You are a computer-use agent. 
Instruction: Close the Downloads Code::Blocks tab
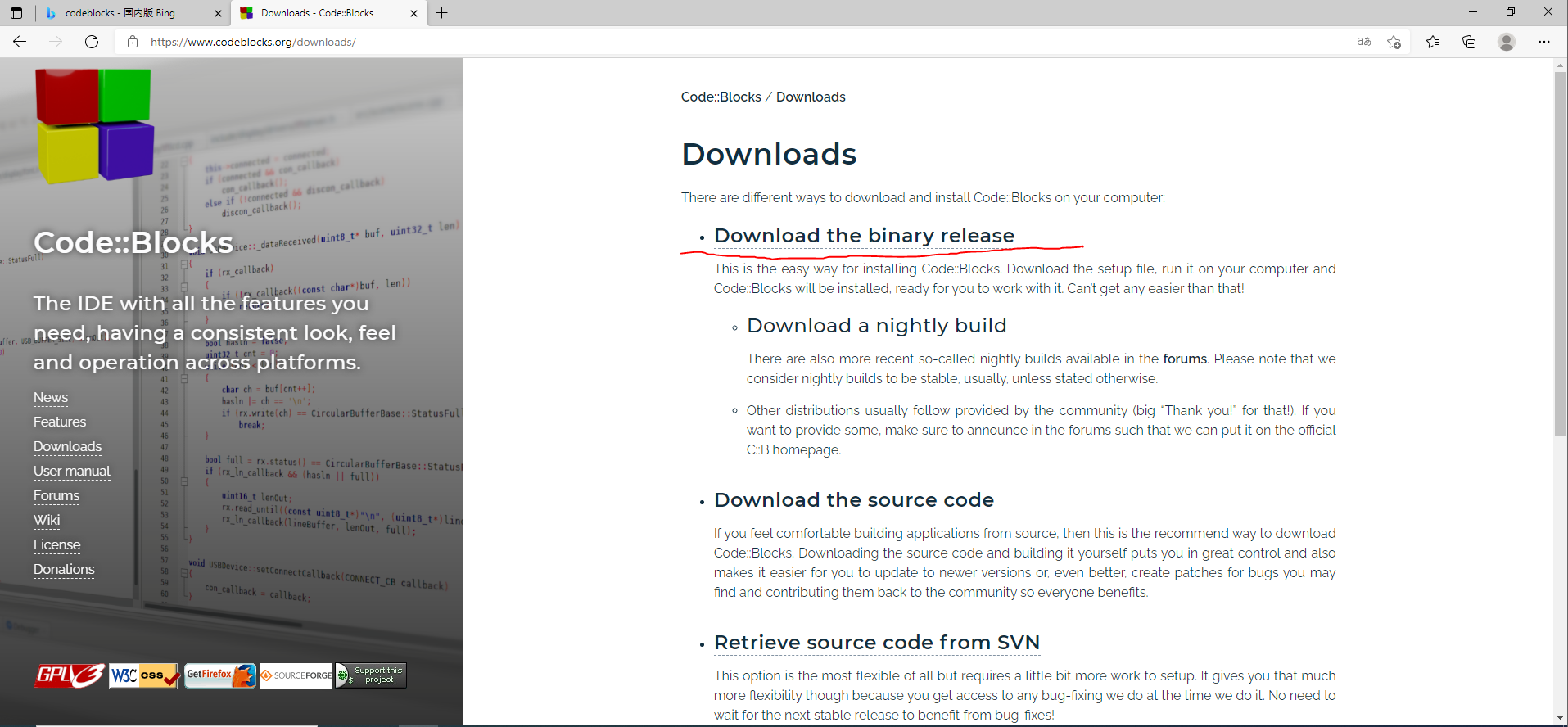coord(413,13)
